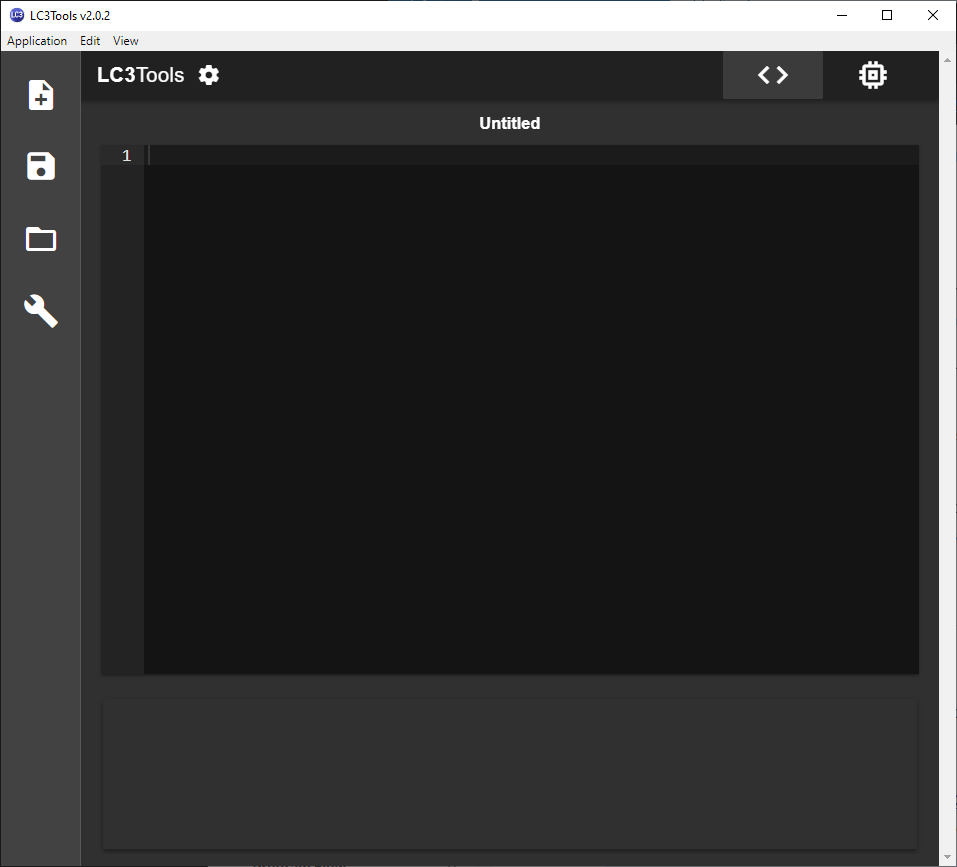Click the LC3 app icon in the title bar
This screenshot has height=867, width=957.
pos(17,15)
